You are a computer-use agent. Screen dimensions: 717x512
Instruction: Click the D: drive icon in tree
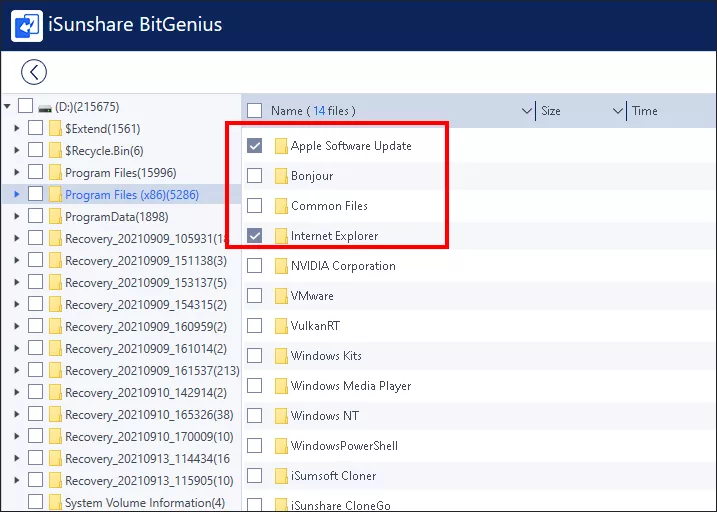(x=45, y=108)
